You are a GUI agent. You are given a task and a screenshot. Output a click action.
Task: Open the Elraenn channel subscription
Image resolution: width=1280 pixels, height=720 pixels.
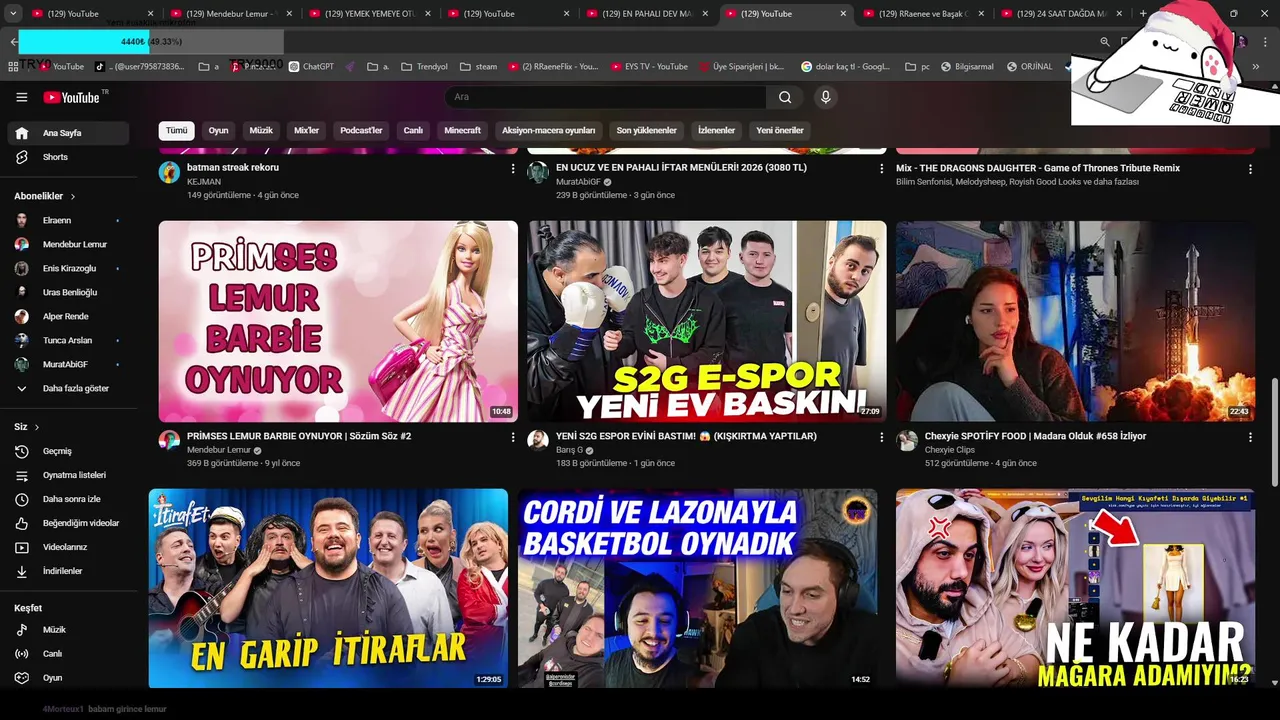(x=68, y=220)
